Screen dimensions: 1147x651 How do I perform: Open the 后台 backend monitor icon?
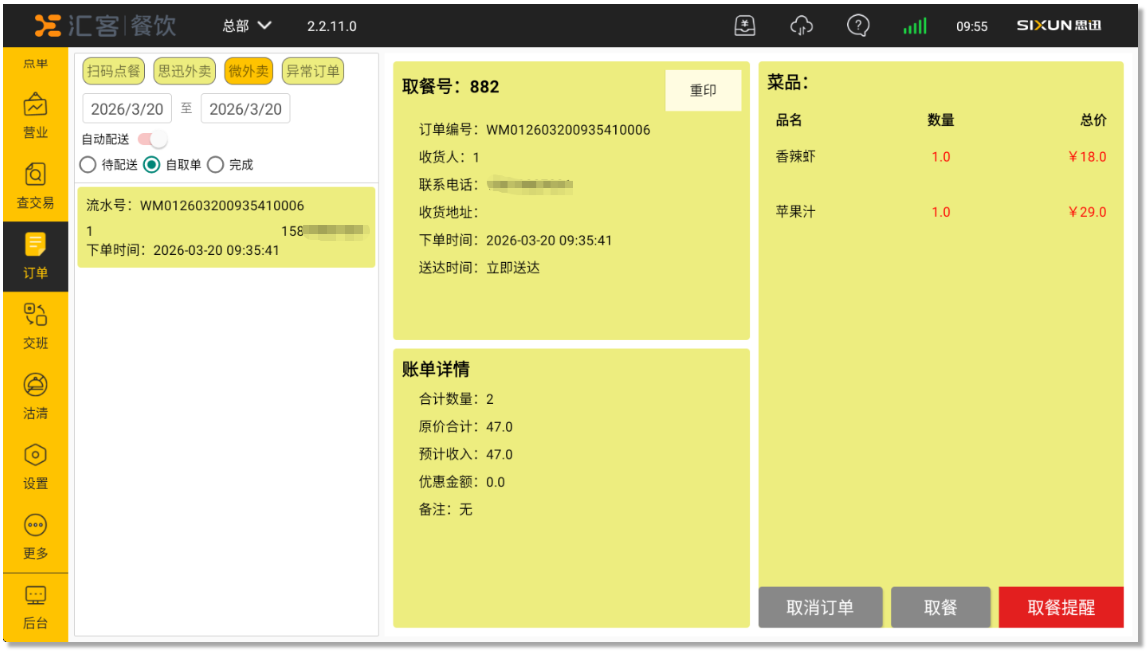[x=35, y=596]
